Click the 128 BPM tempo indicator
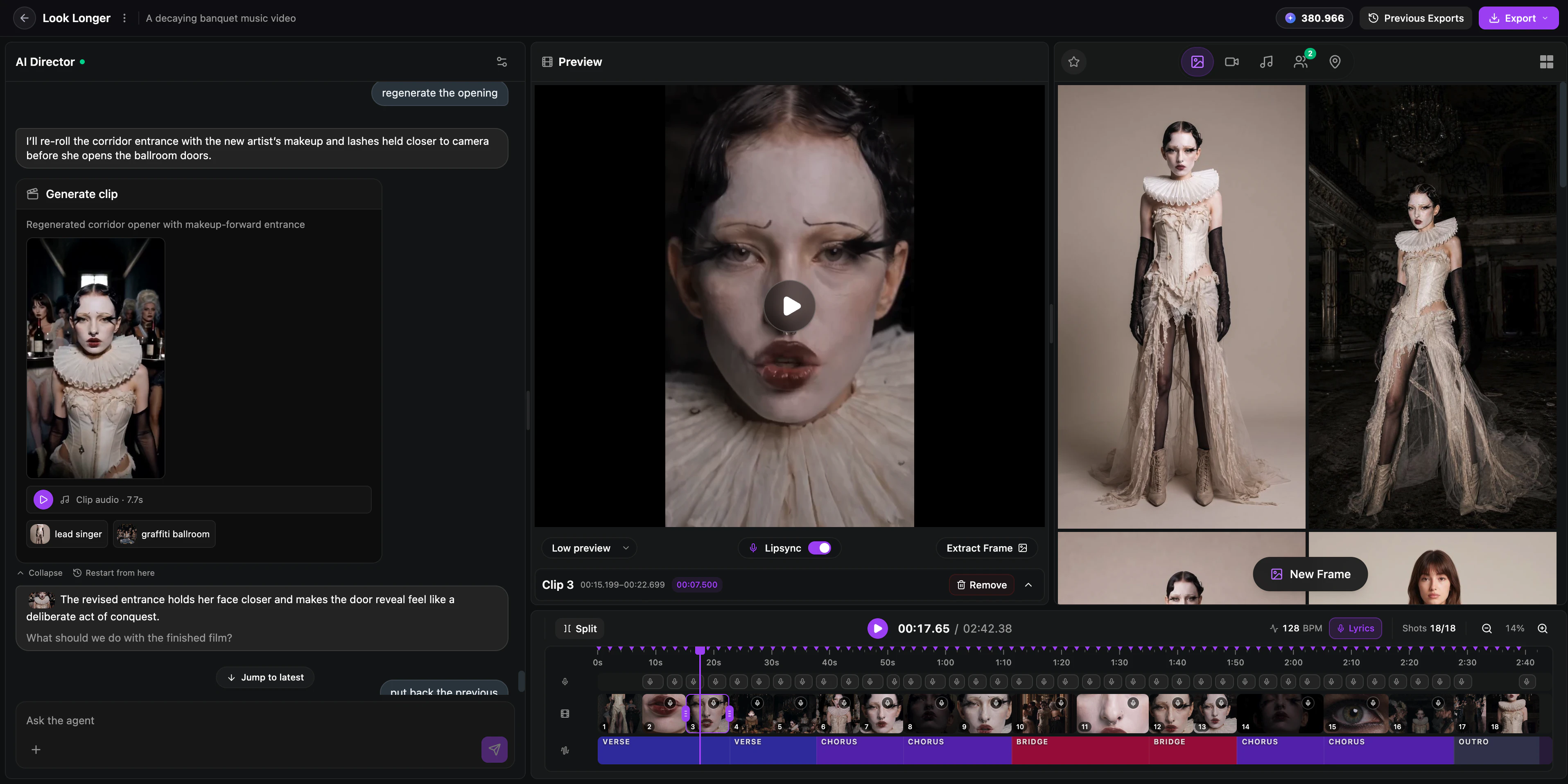The image size is (1568, 784). tap(1296, 628)
